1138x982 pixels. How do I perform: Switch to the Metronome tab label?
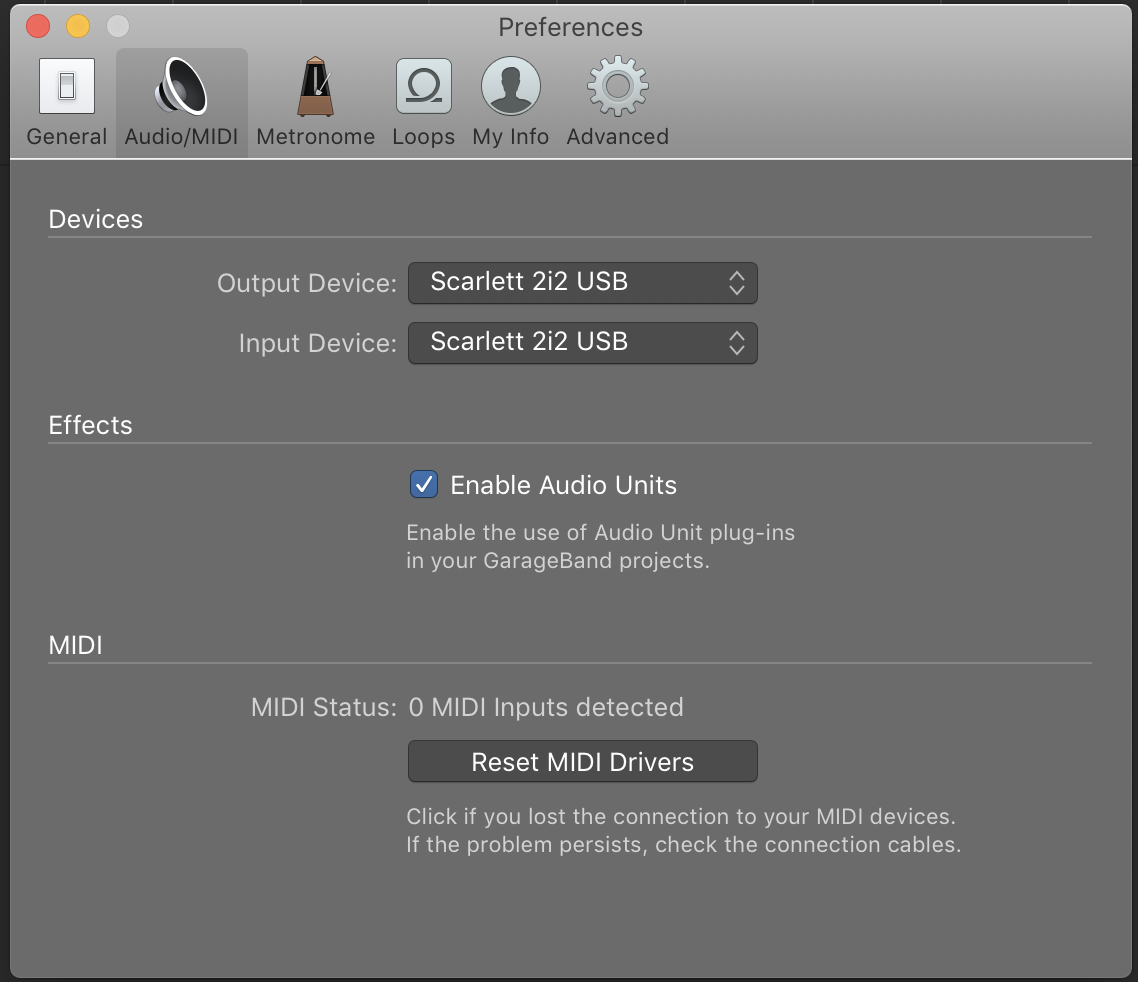pos(315,137)
